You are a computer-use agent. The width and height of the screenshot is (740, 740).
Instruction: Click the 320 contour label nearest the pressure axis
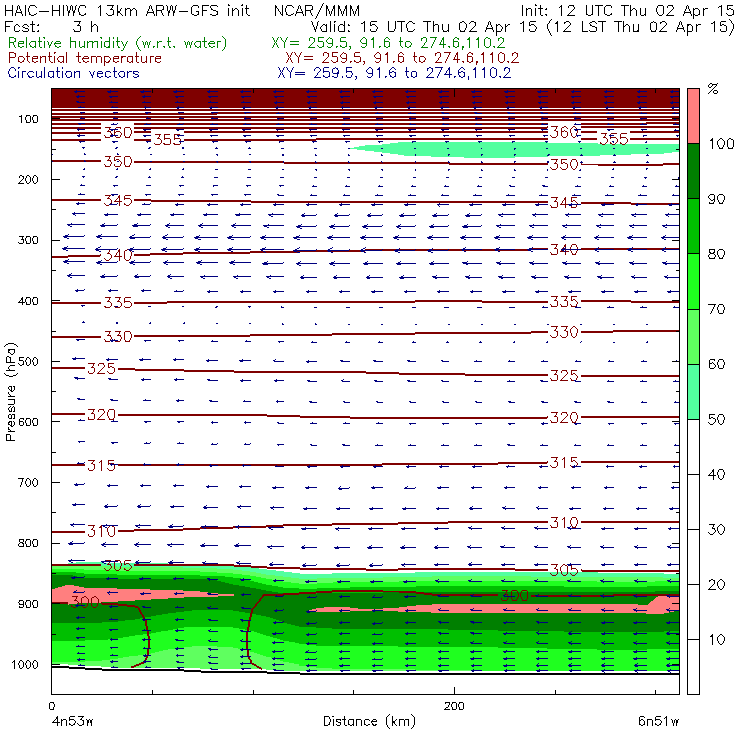[x=101, y=415]
